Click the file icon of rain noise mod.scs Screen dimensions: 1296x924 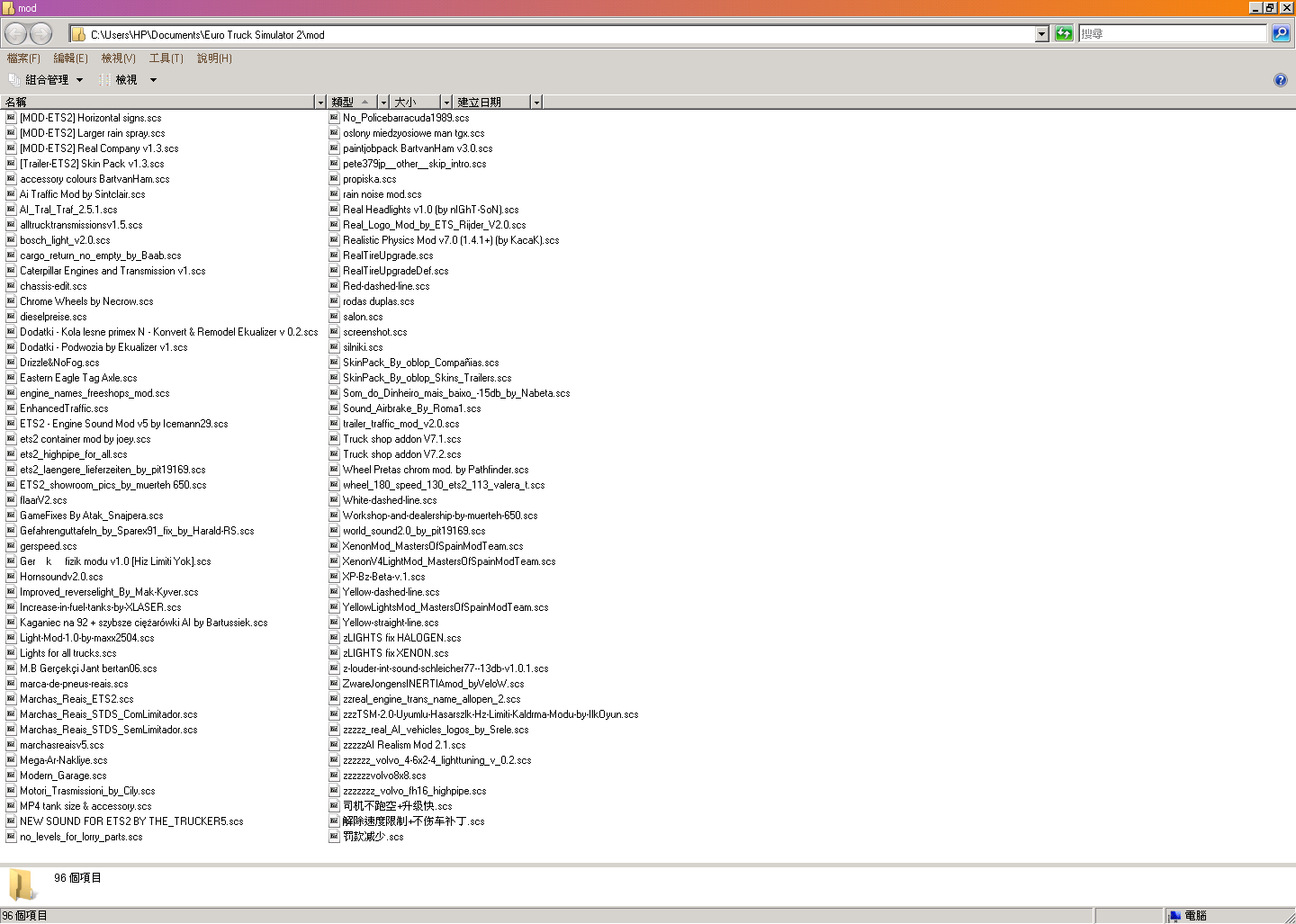click(334, 194)
